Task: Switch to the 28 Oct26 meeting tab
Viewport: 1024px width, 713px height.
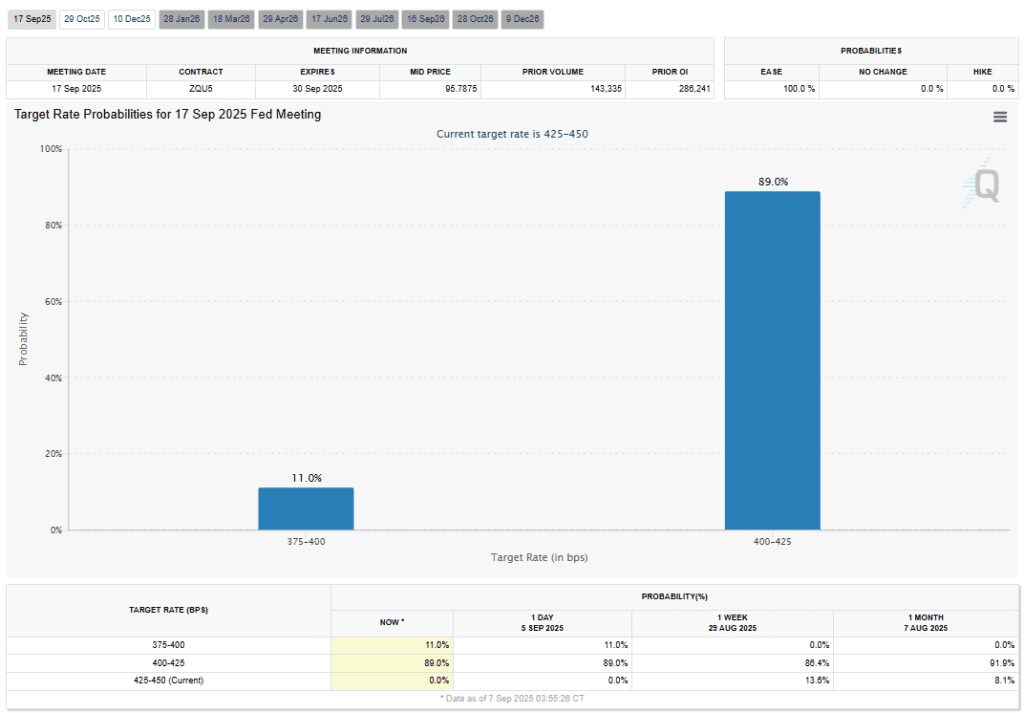Action: (x=475, y=19)
